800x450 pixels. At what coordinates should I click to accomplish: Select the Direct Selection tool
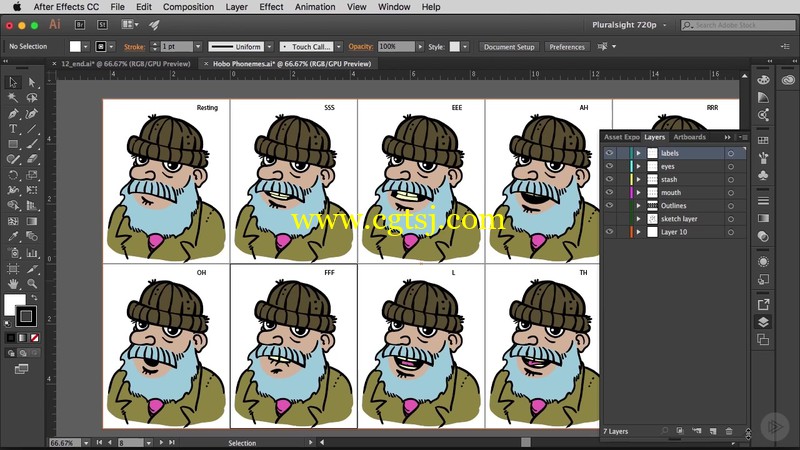coord(32,82)
